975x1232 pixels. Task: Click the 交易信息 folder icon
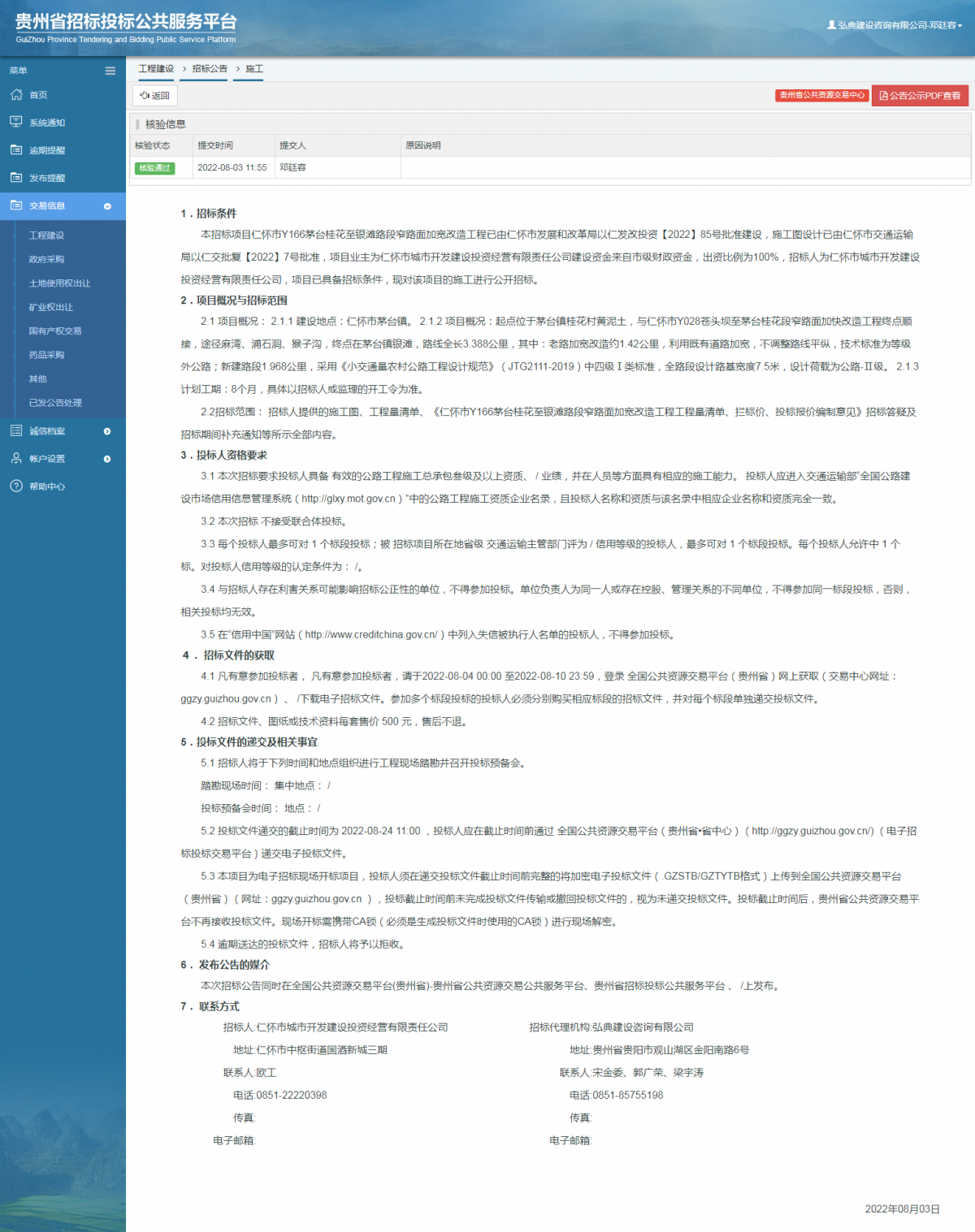click(16, 205)
